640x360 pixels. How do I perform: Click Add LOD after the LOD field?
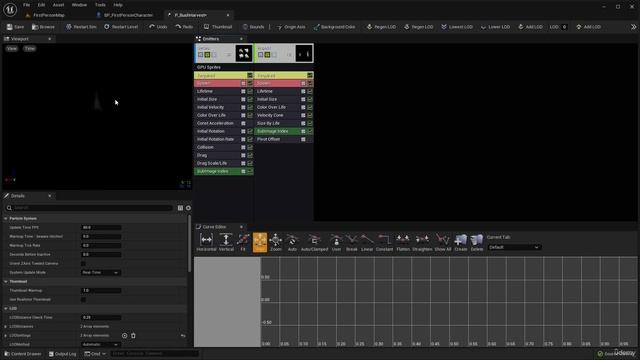pos(588,27)
